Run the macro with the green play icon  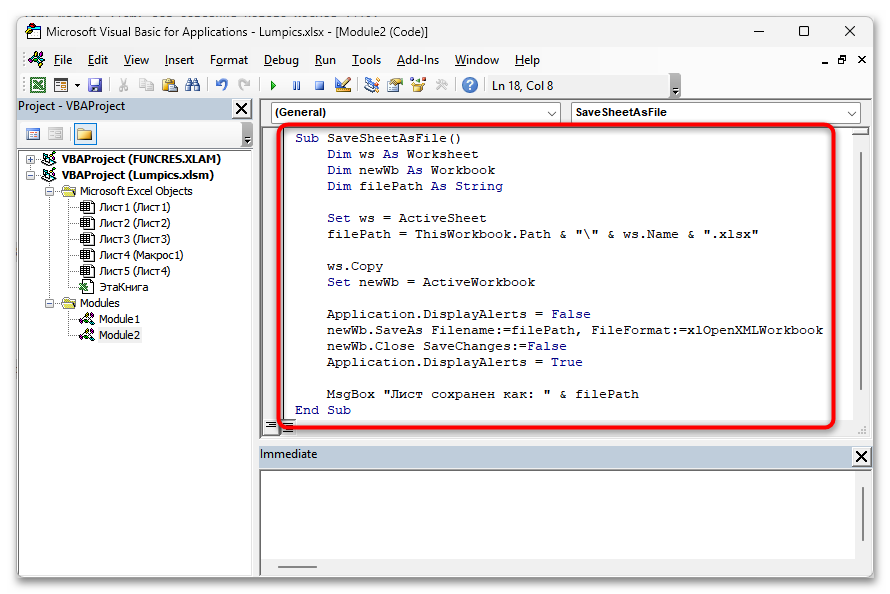[272, 86]
